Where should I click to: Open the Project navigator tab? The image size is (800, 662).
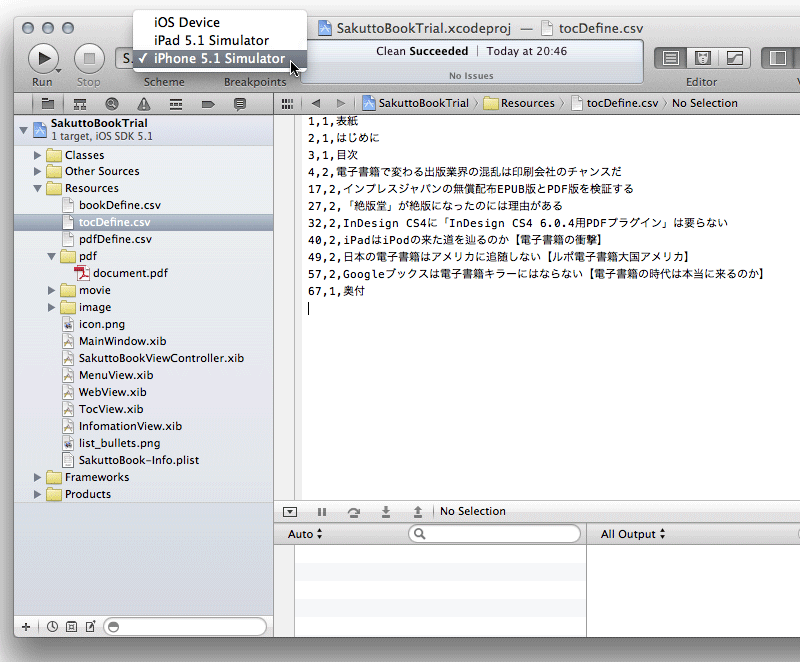click(47, 104)
